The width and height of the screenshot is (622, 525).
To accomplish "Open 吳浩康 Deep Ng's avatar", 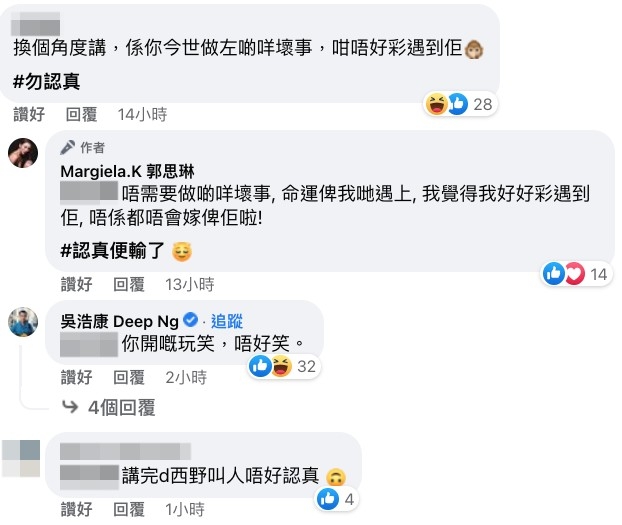I will pyautogui.click(x=23, y=321).
